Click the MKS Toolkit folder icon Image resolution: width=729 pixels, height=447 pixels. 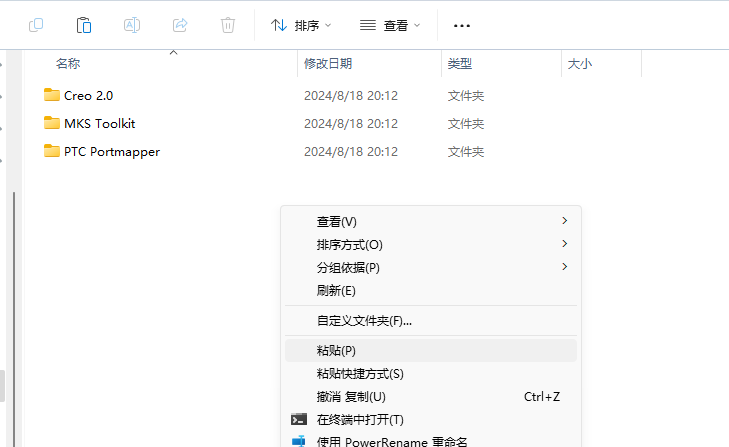[x=52, y=123]
